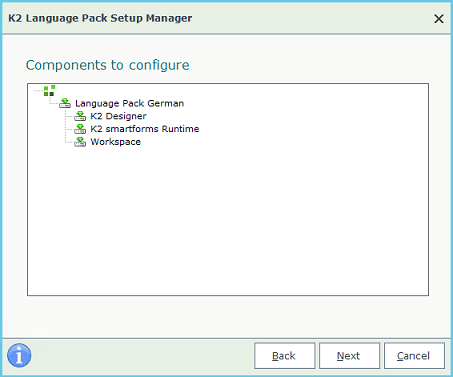Click the Components to configure heading
Image resolution: width=453 pixels, height=377 pixels.
tap(107, 65)
